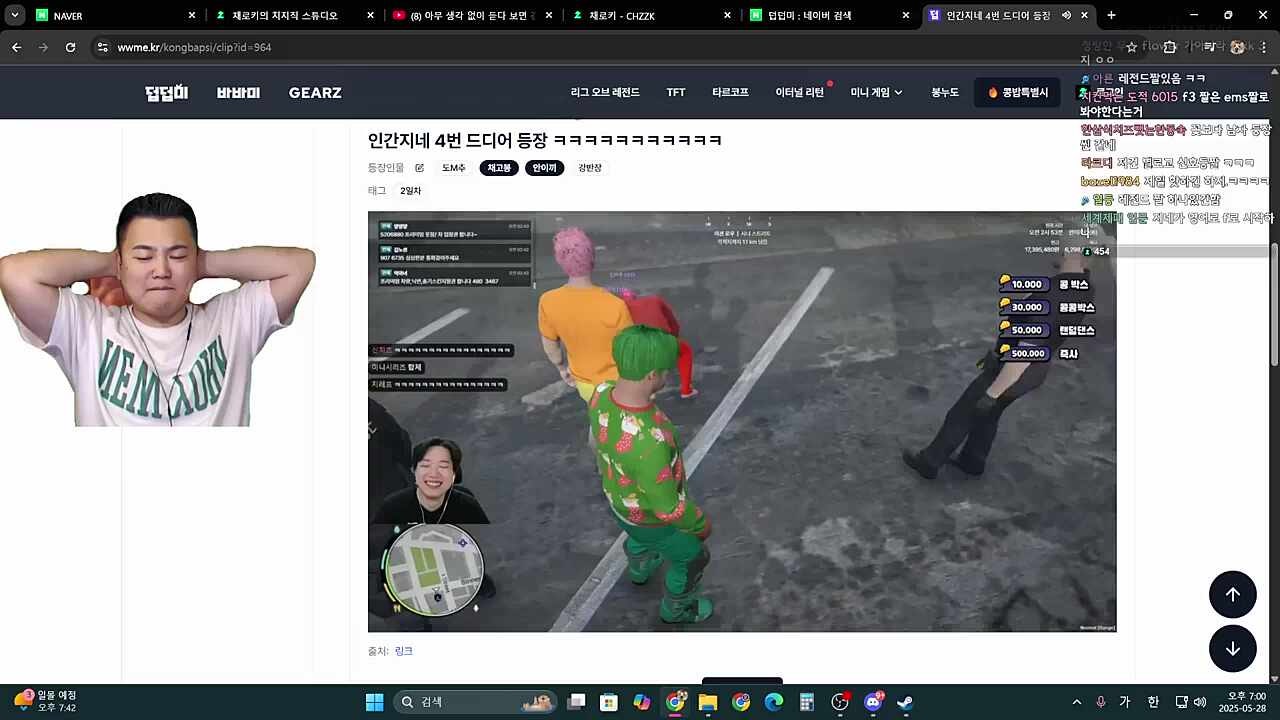This screenshot has height=720, width=1280.
Task: Click the browser forward arrow
Action: point(43,47)
